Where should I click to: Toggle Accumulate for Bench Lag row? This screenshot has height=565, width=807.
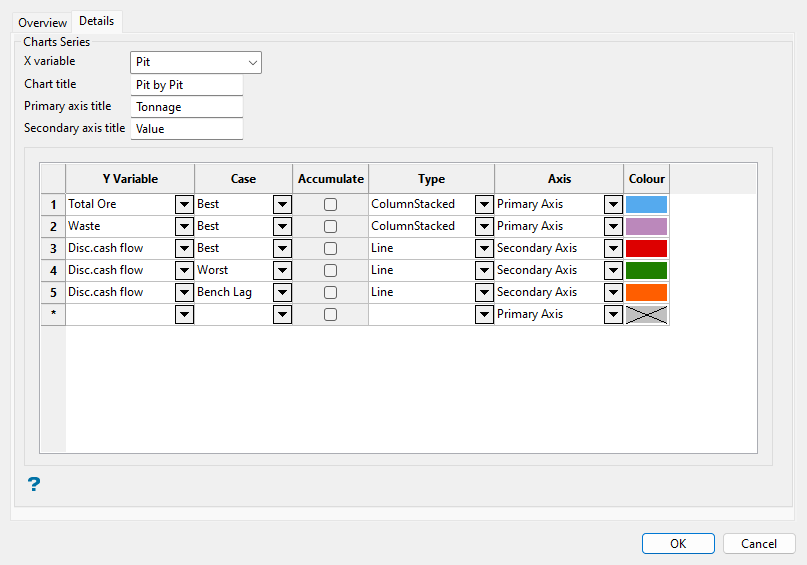[330, 292]
